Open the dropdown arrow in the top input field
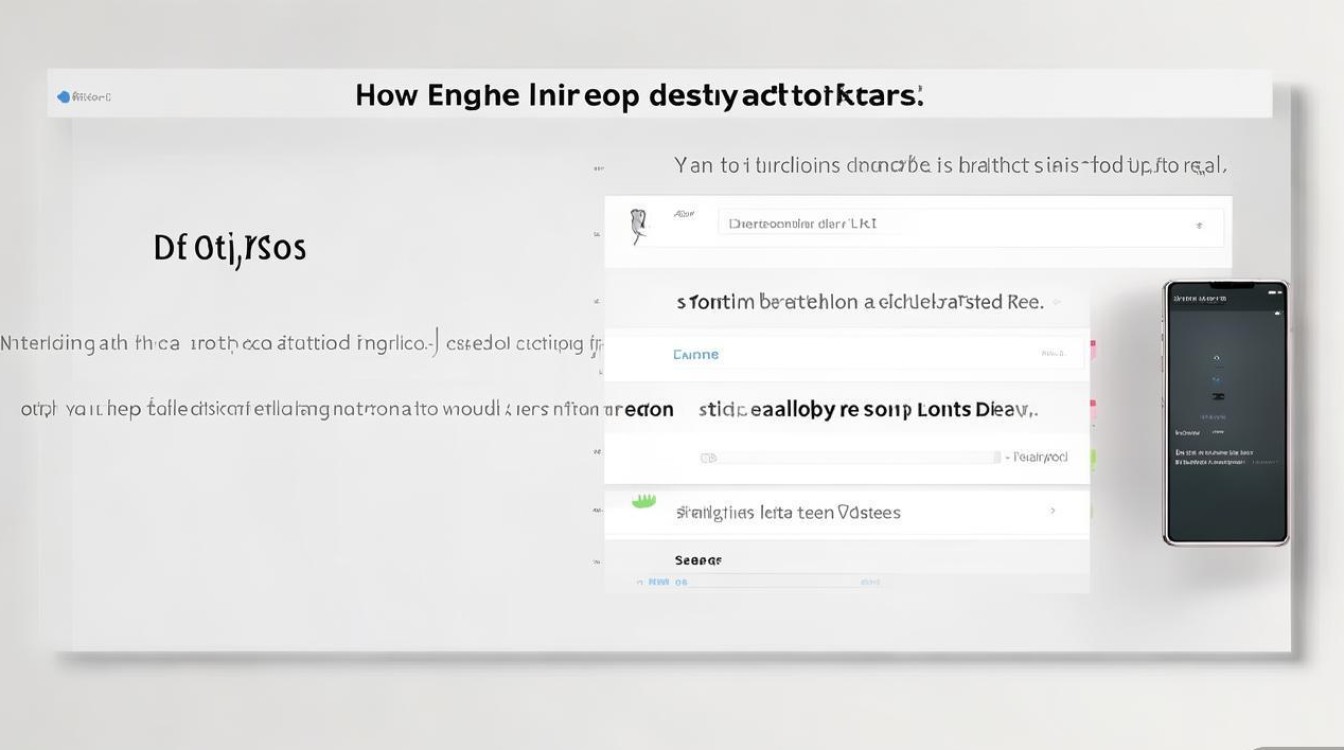1344x750 pixels. [x=1199, y=226]
